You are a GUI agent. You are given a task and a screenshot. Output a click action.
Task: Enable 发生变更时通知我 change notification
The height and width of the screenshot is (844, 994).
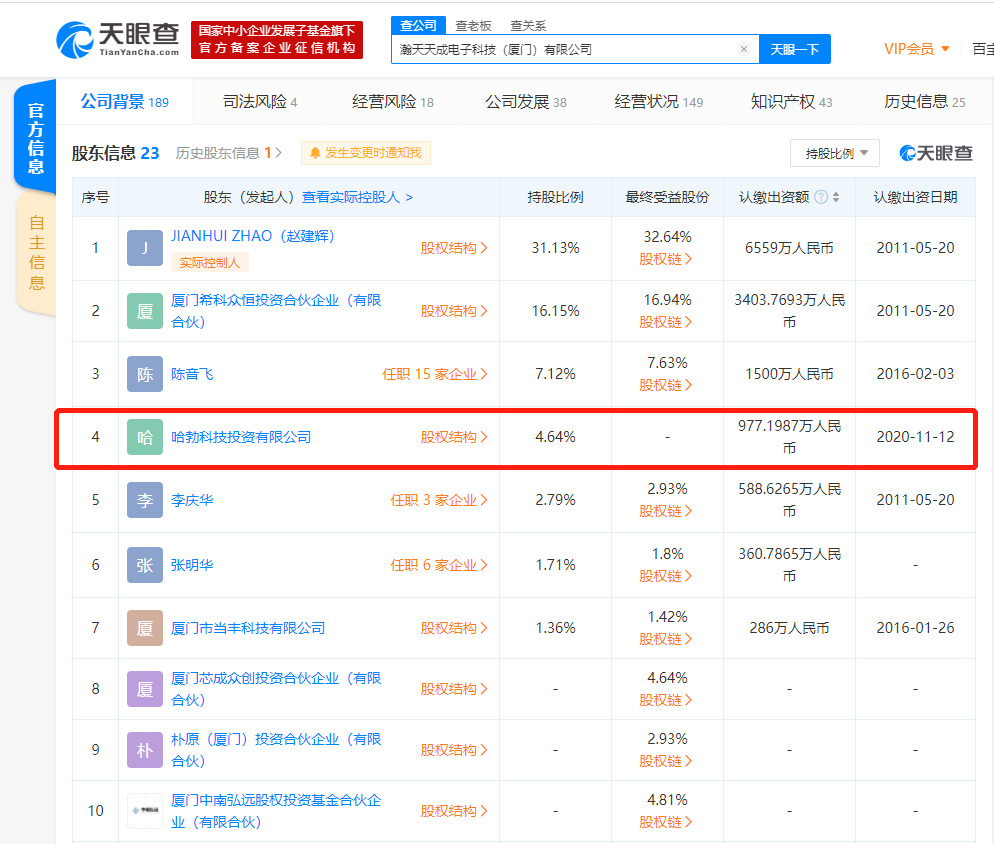pos(366,153)
